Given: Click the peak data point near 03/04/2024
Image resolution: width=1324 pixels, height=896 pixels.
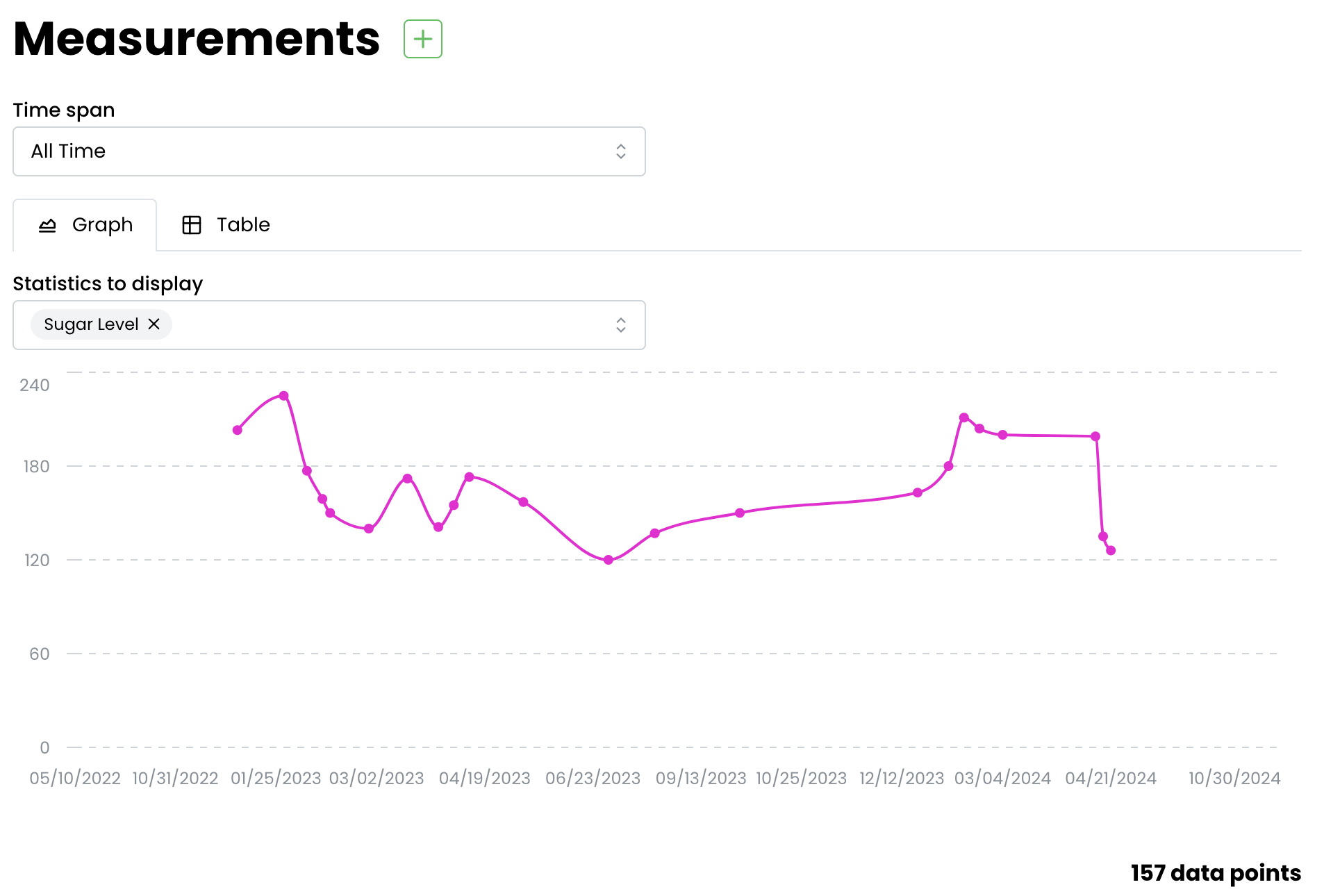Looking at the screenshot, I should click(964, 417).
